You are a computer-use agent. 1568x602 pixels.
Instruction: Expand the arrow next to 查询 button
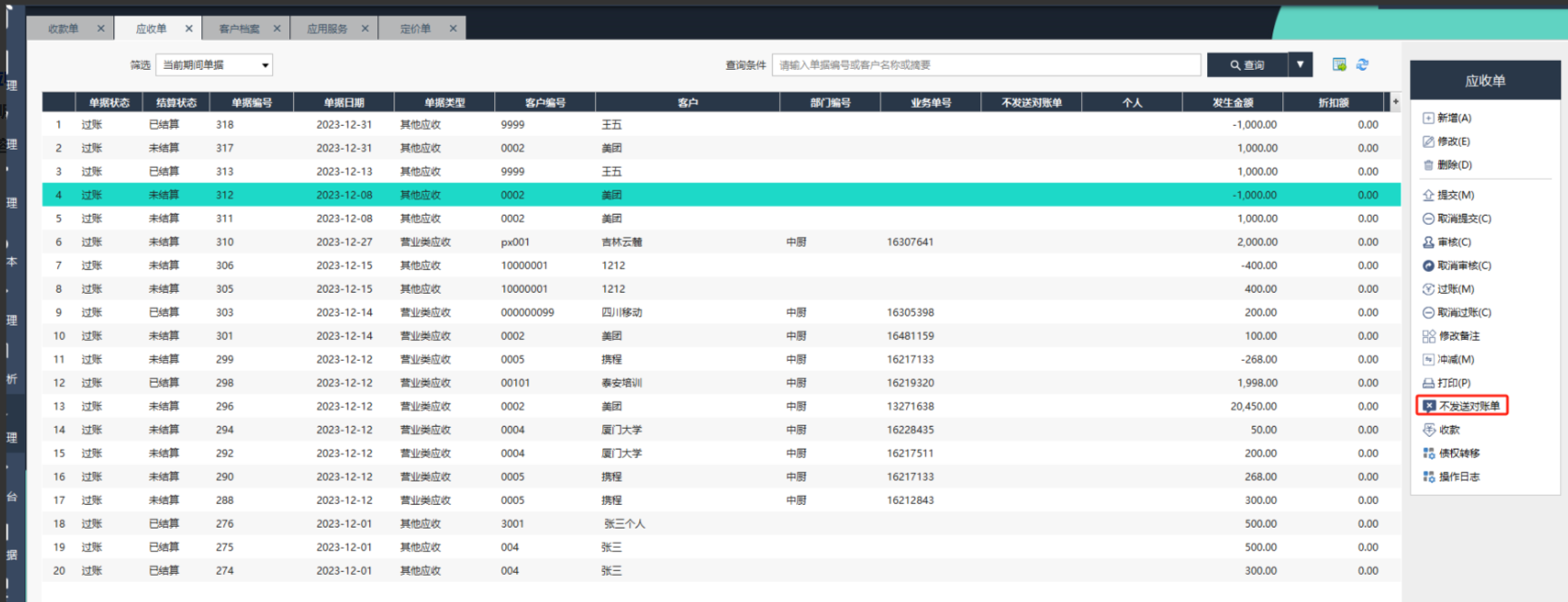[1300, 64]
